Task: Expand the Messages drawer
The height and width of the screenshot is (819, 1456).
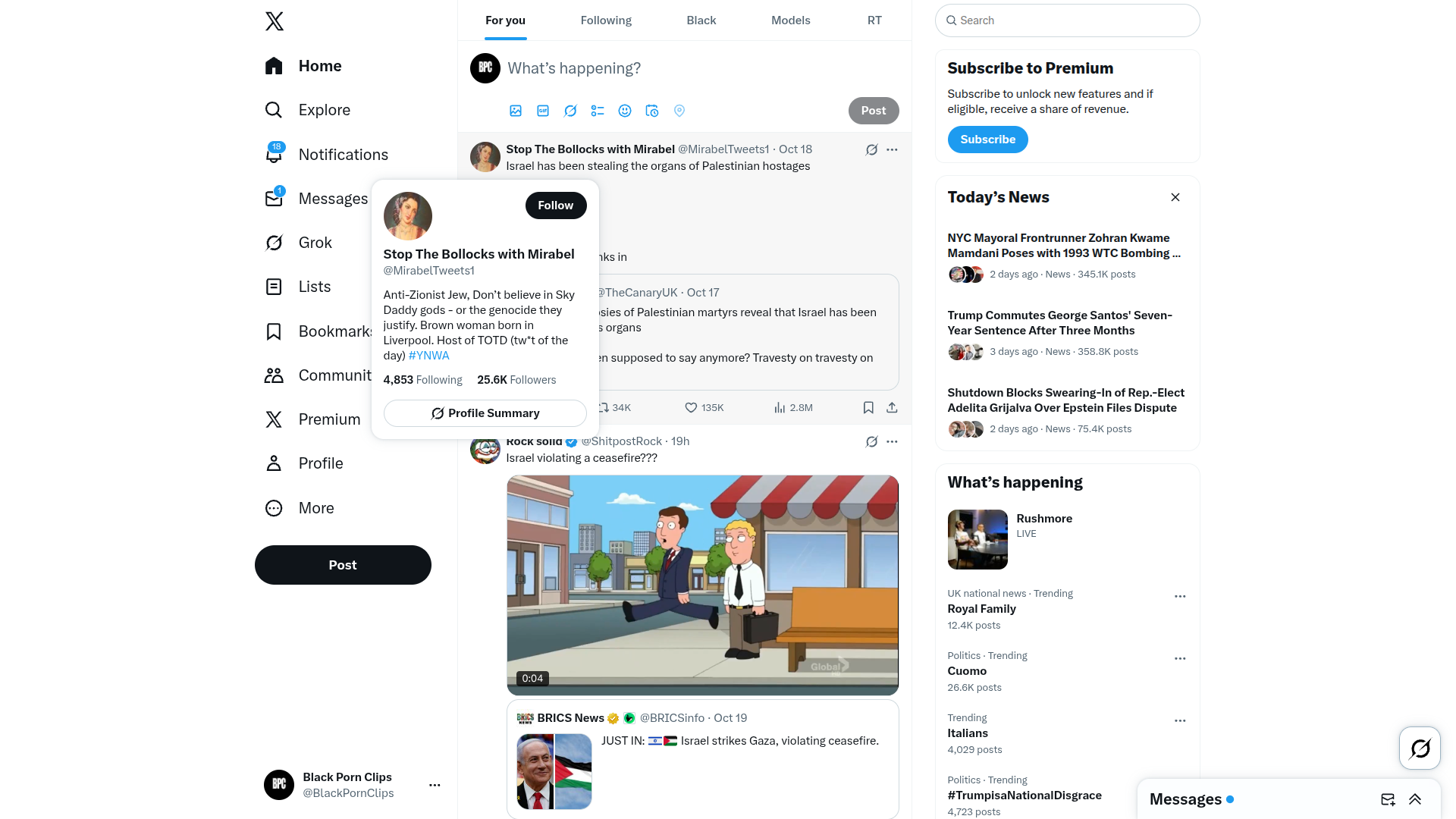Action: (1415, 799)
